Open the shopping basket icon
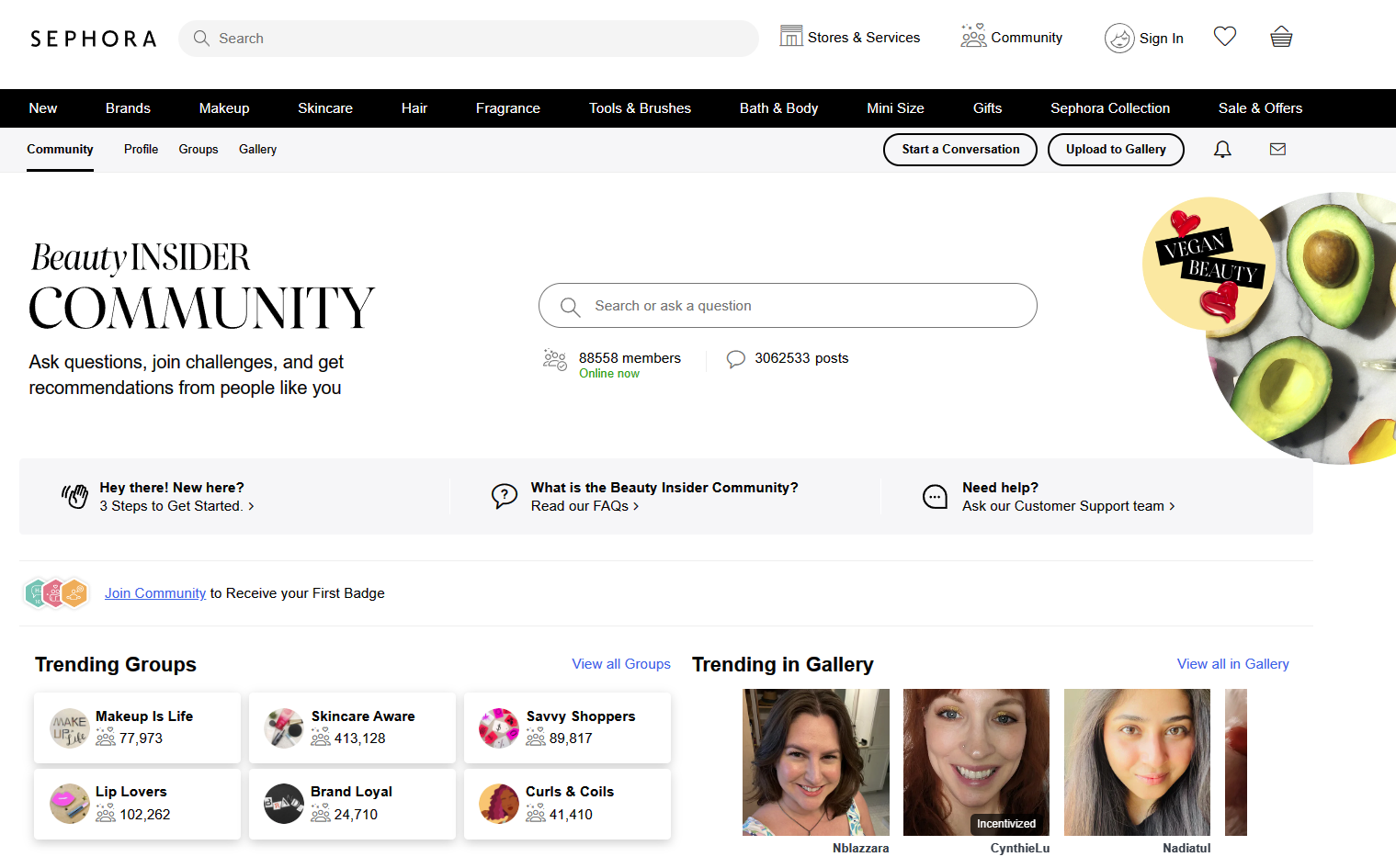1396x868 pixels. coord(1281,37)
